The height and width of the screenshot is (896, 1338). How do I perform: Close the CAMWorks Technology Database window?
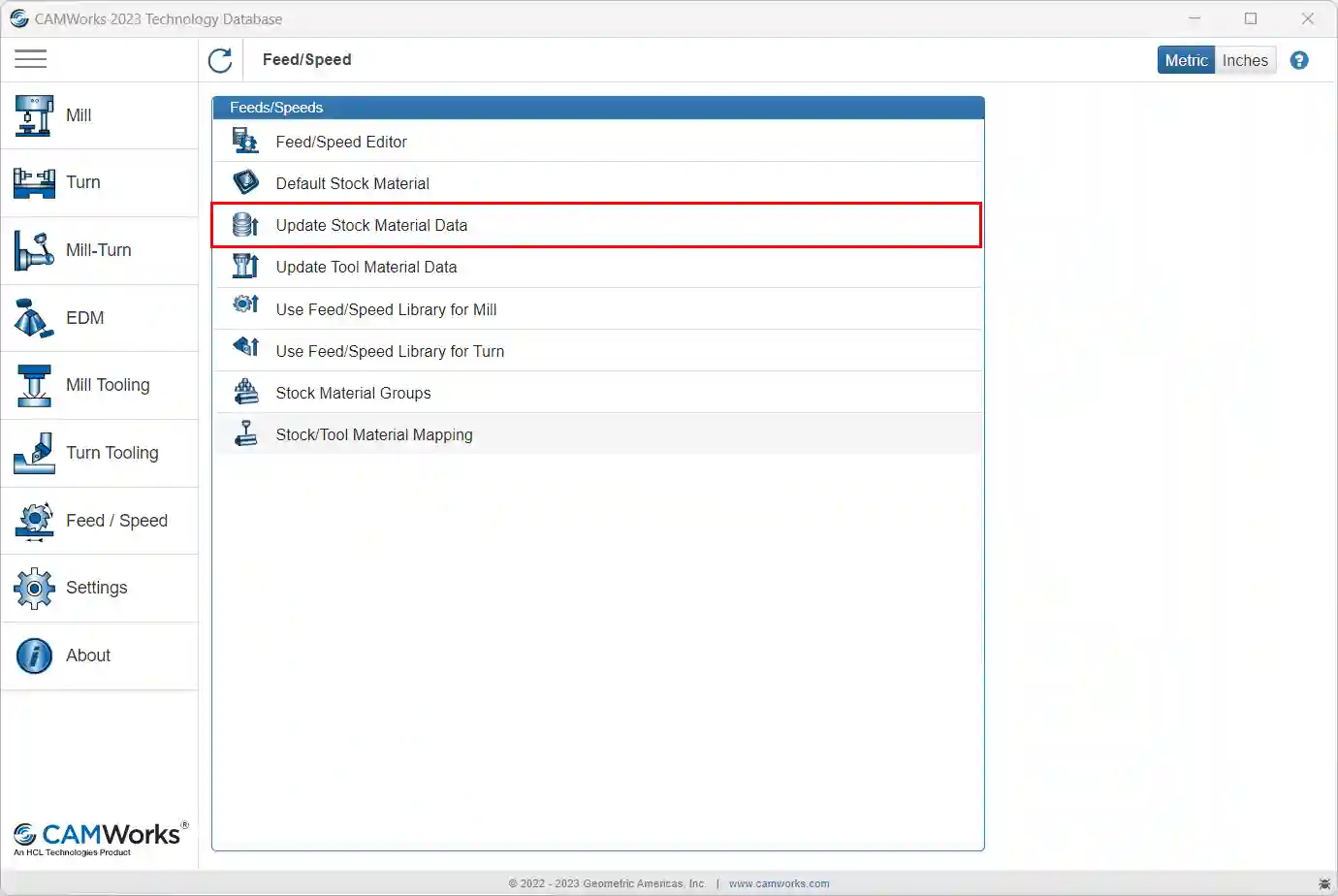click(x=1307, y=18)
